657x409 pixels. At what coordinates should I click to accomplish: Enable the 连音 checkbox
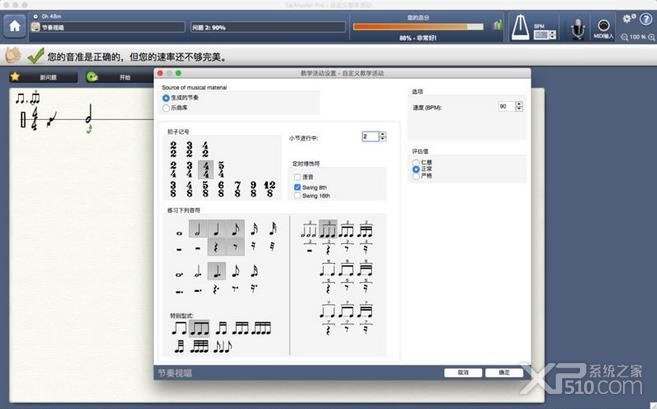point(297,177)
